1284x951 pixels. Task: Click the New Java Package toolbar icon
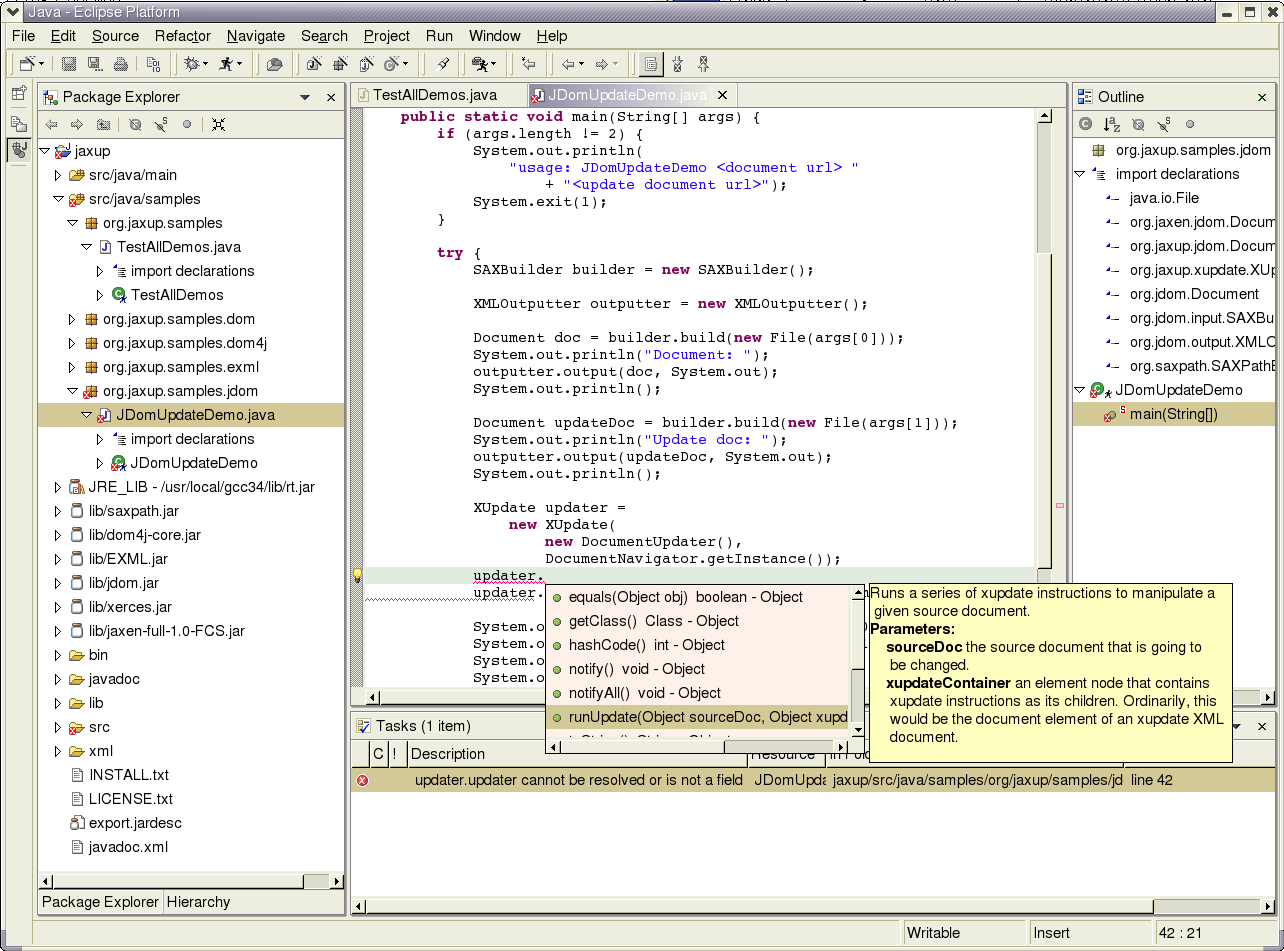[340, 64]
